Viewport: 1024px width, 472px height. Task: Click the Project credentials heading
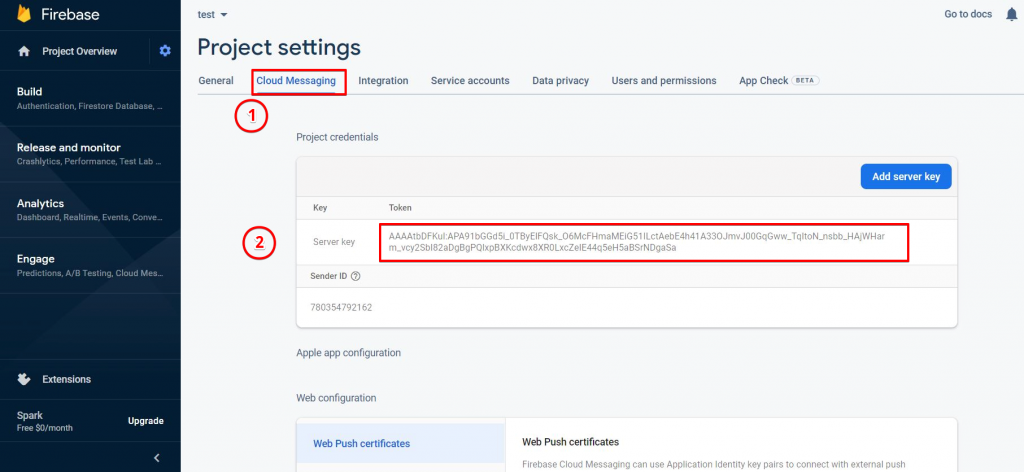(337, 137)
